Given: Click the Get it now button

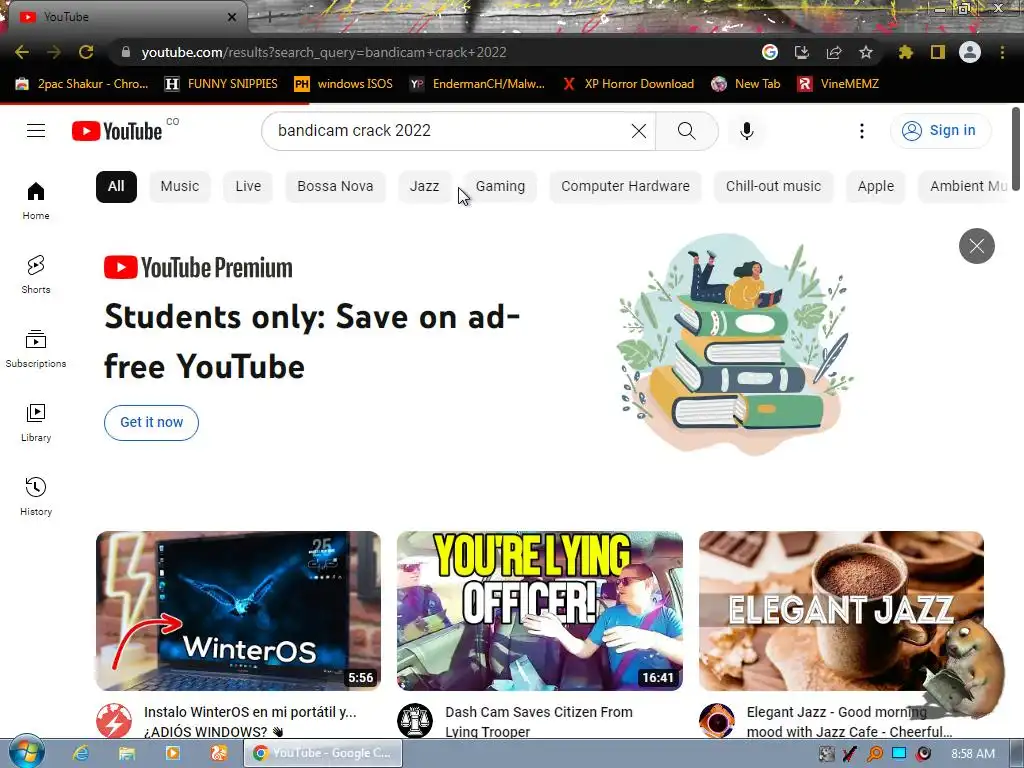Looking at the screenshot, I should coord(152,423).
